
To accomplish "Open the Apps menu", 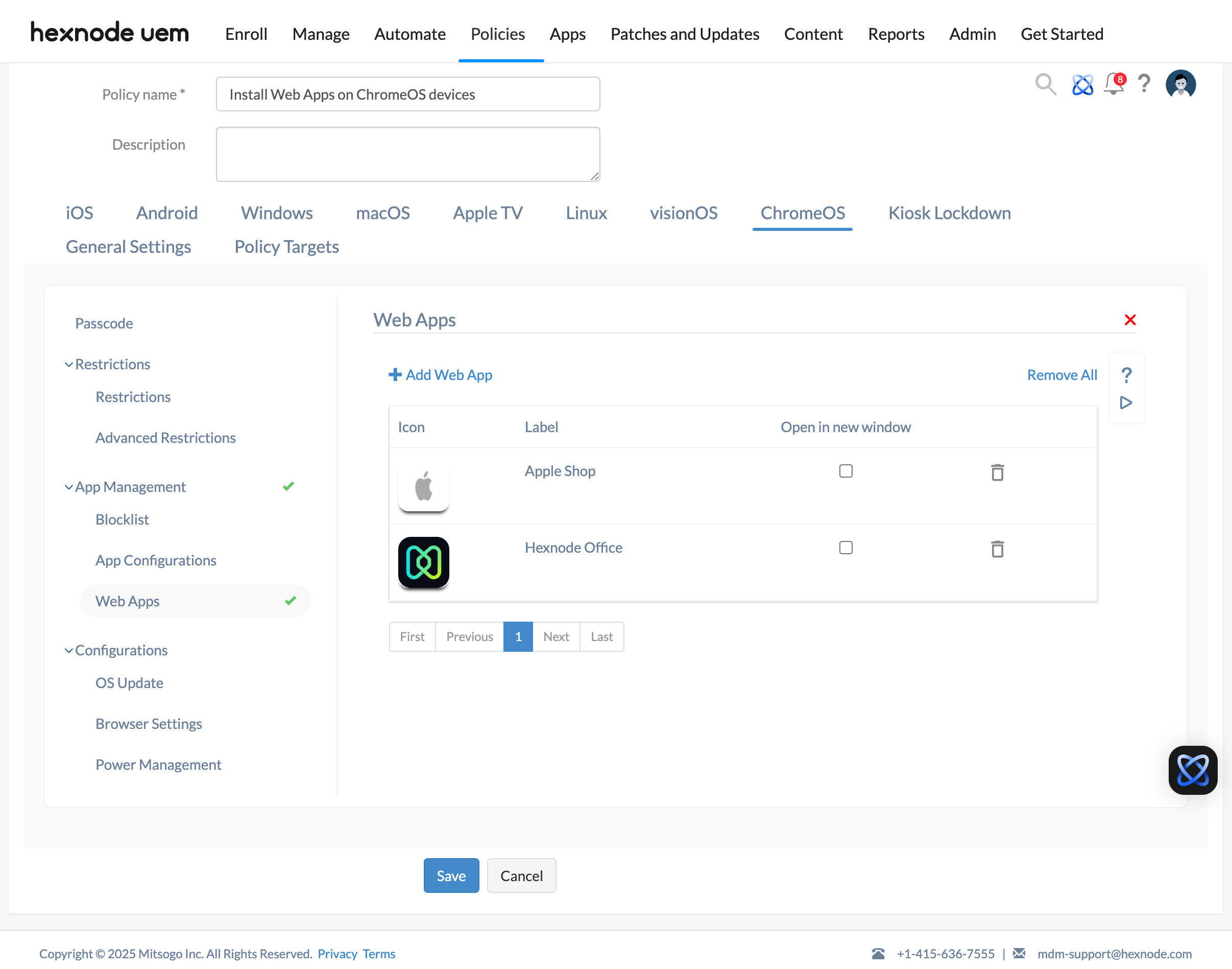I will point(568,34).
